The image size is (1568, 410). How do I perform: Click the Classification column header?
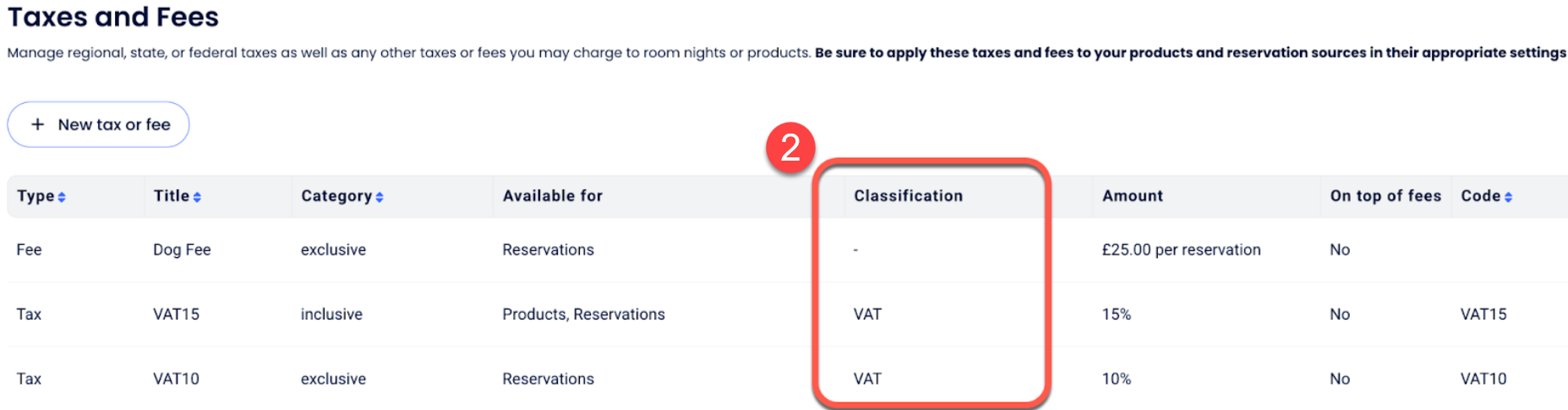pos(908,196)
